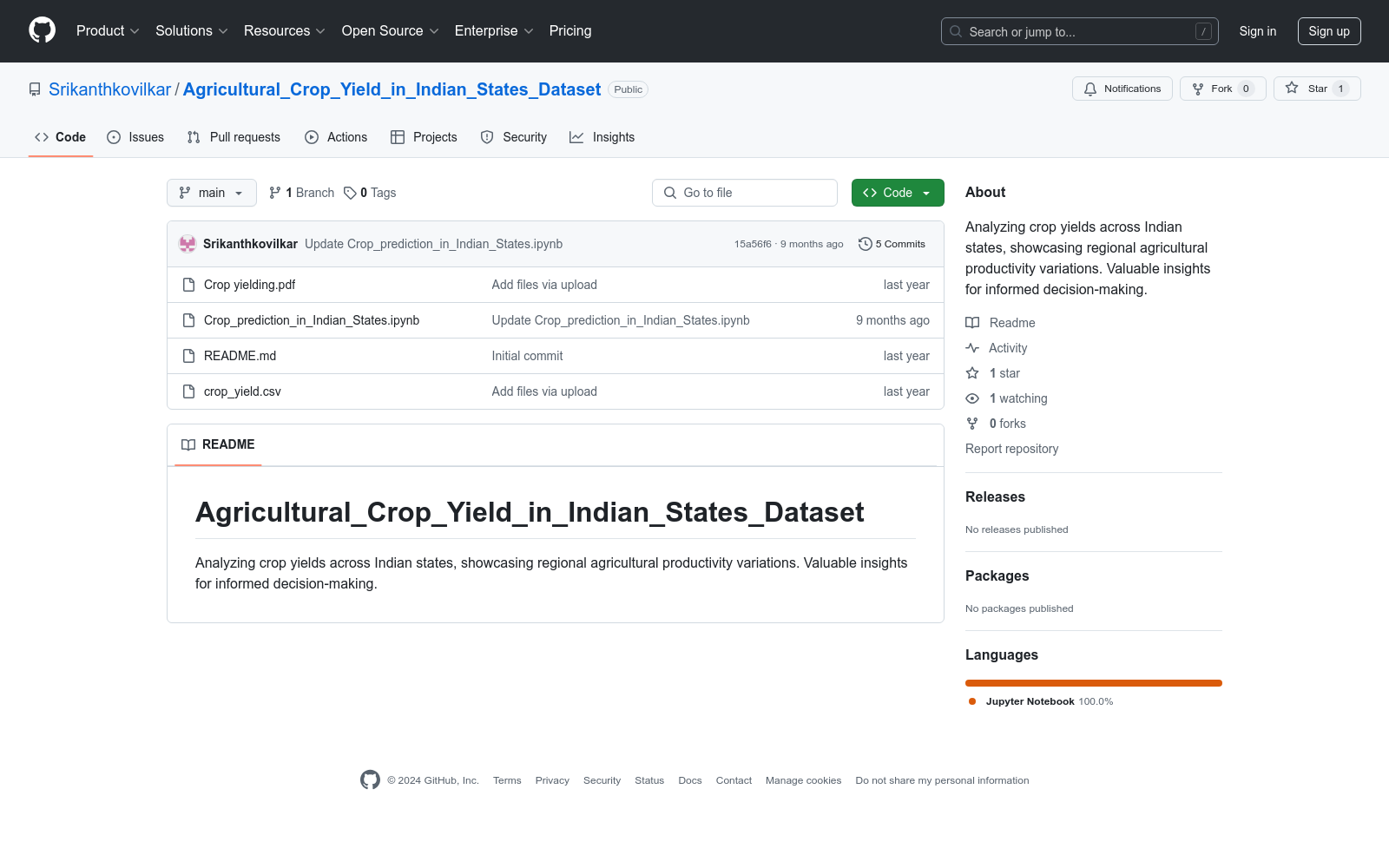The height and width of the screenshot is (868, 1389).
Task: Click the file icon beside Crop_prediction_in_Indian_States.ipynb
Action: pos(188,320)
